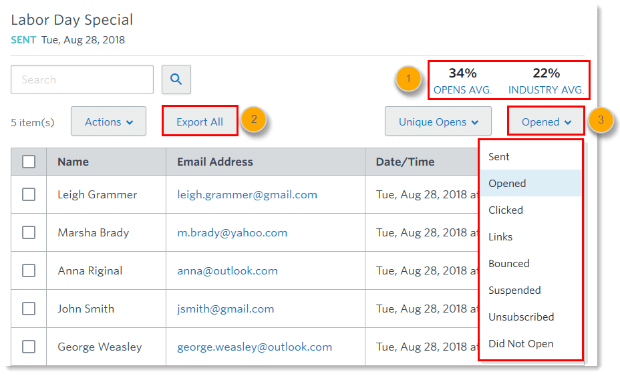This screenshot has width=620, height=376.
Task: Choose Opened in the filter menu list
Action: point(531,183)
